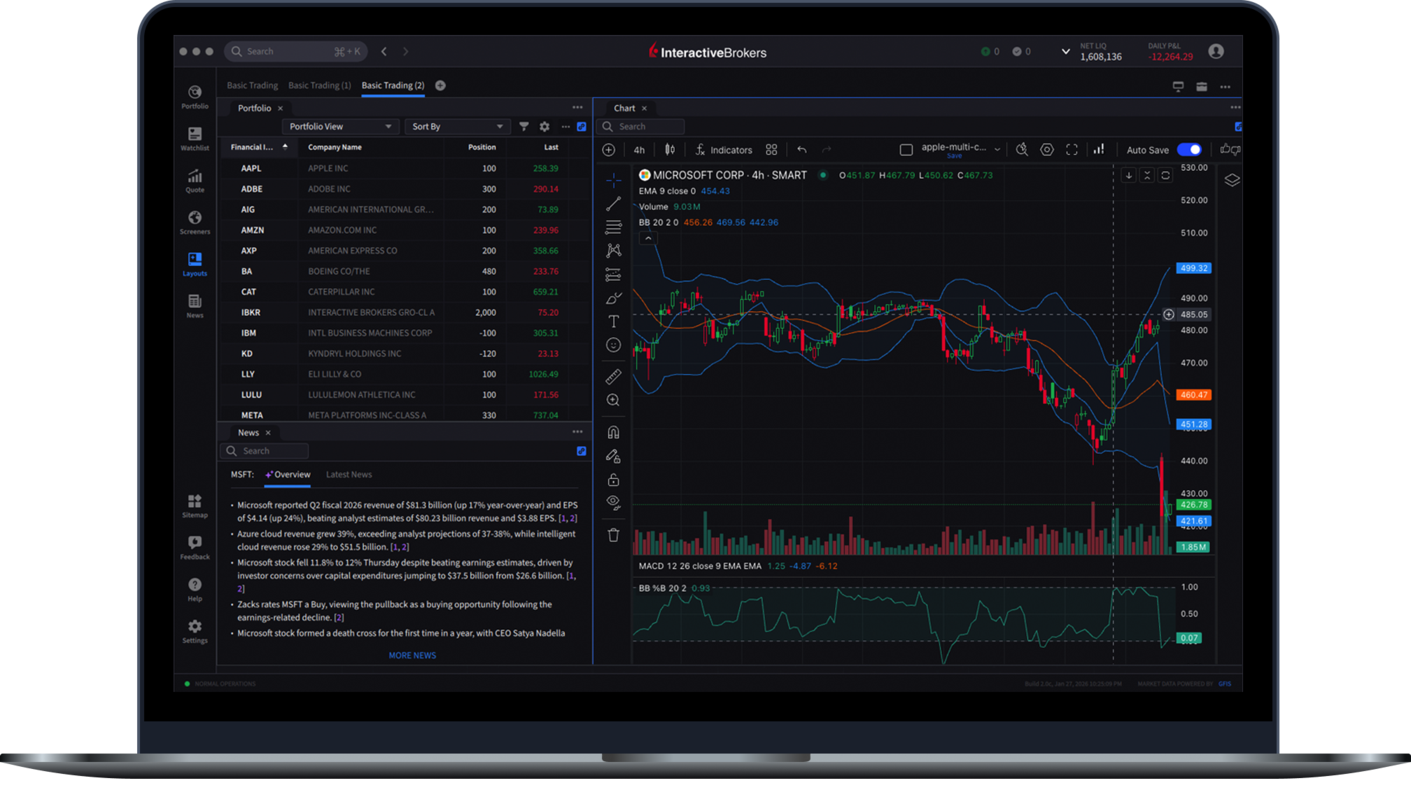Disable the Auto Save toggle
Screen dimensions: 1411x811
[1188, 149]
